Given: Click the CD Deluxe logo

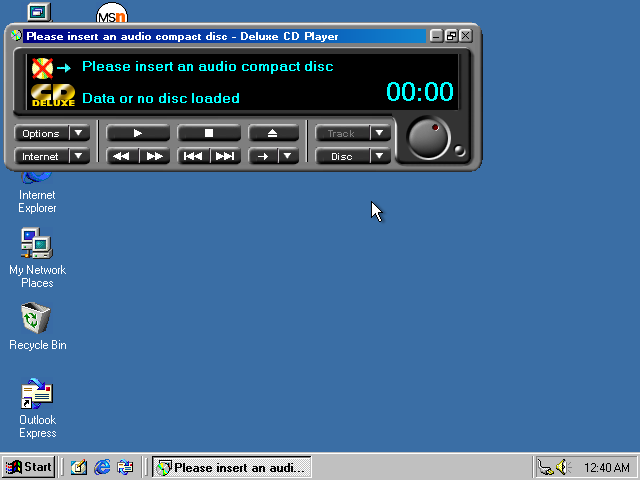Looking at the screenshot, I should click(53, 95).
